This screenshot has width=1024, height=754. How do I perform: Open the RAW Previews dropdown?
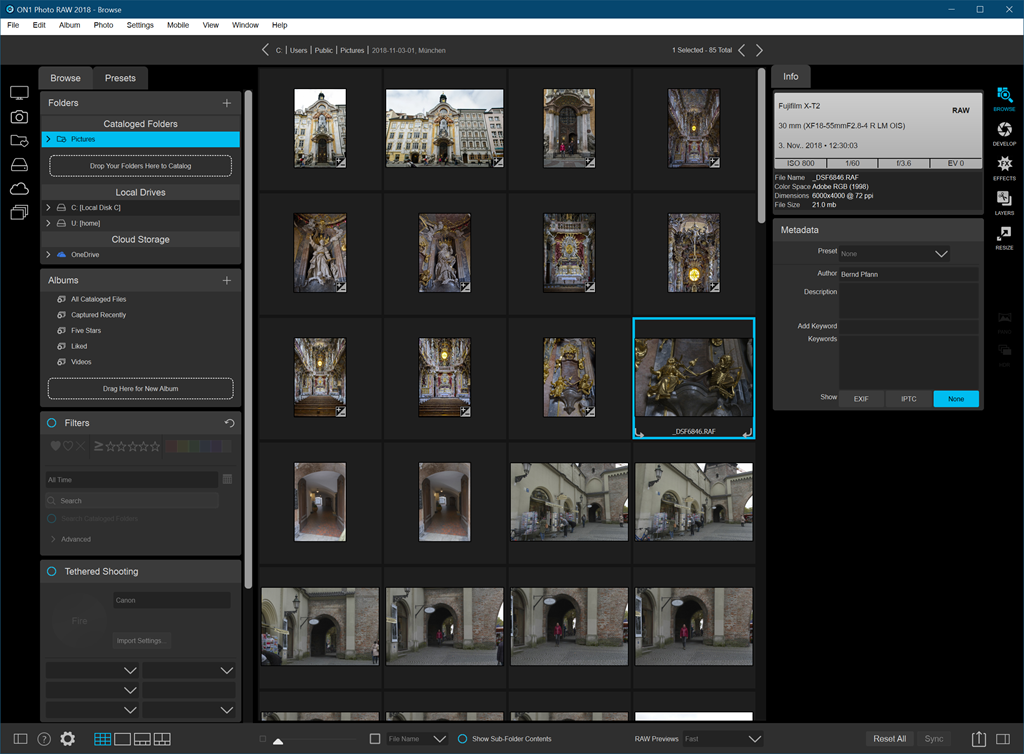pos(723,739)
